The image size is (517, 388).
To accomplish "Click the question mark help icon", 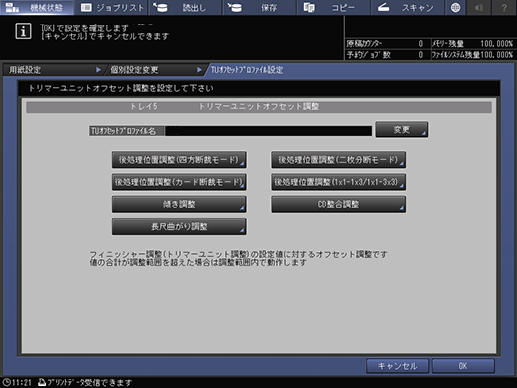I will 504,7.
